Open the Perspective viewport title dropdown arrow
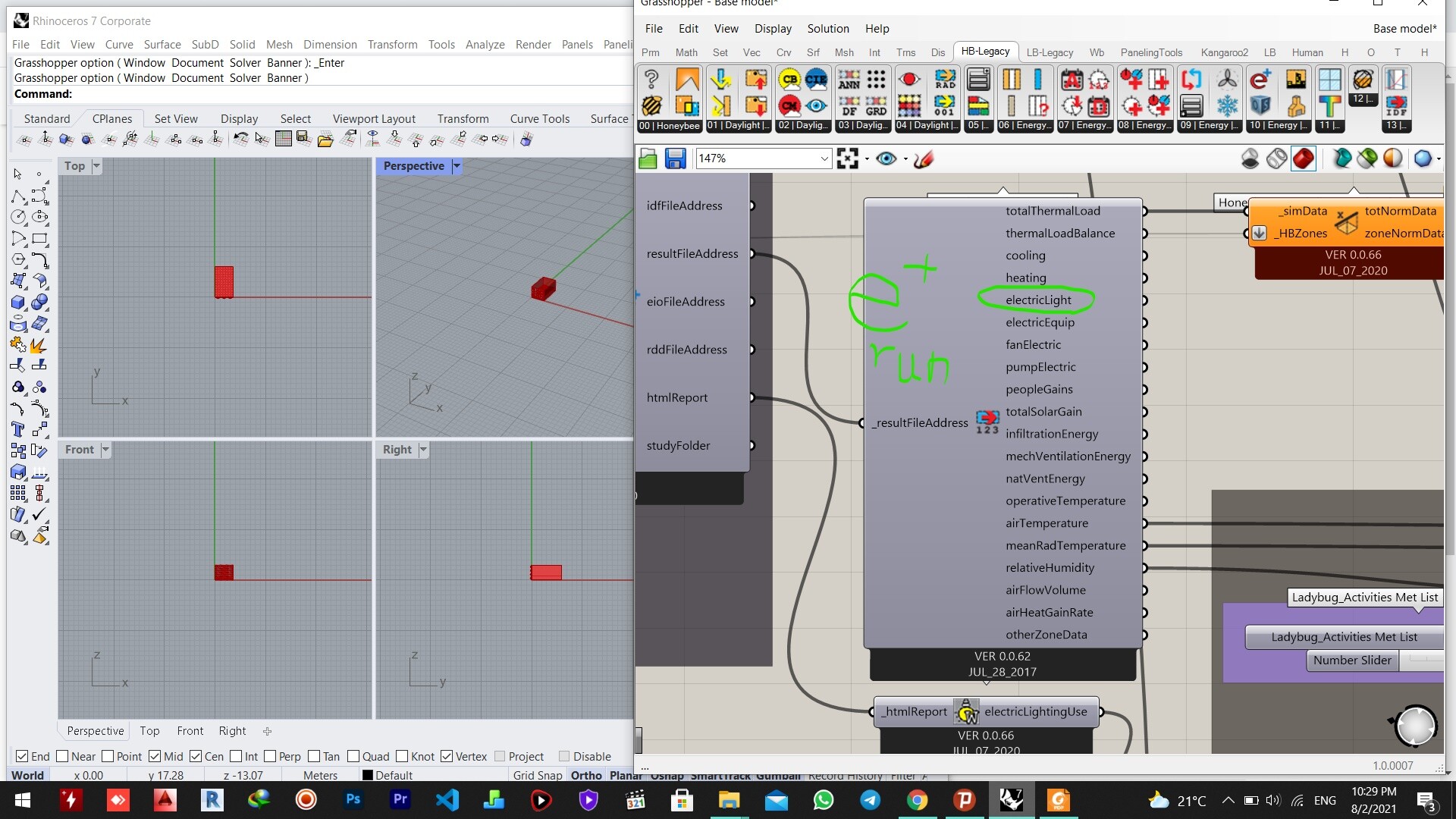 pos(457,165)
